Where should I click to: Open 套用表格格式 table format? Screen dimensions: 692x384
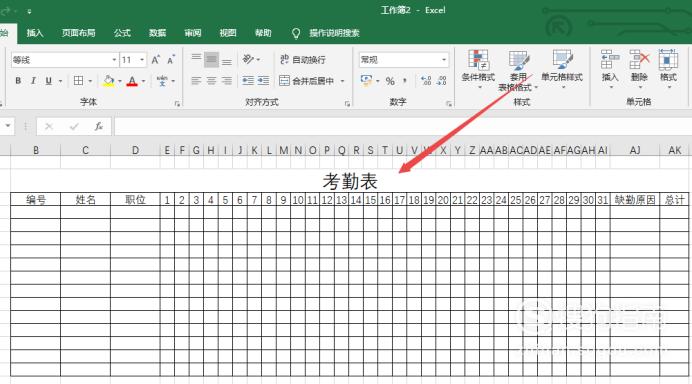[x=518, y=71]
